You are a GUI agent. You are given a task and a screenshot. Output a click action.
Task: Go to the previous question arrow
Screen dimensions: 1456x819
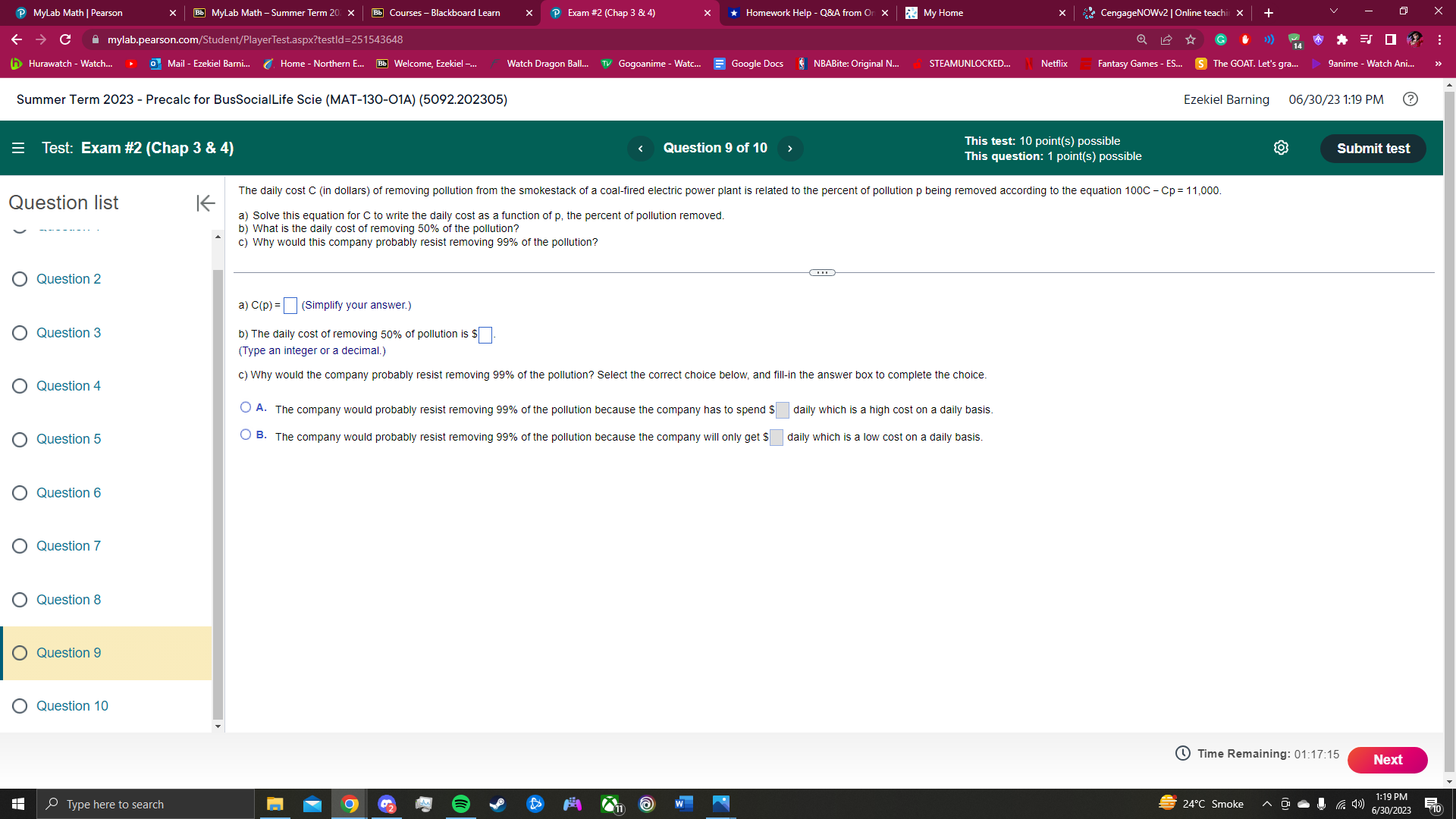click(640, 149)
